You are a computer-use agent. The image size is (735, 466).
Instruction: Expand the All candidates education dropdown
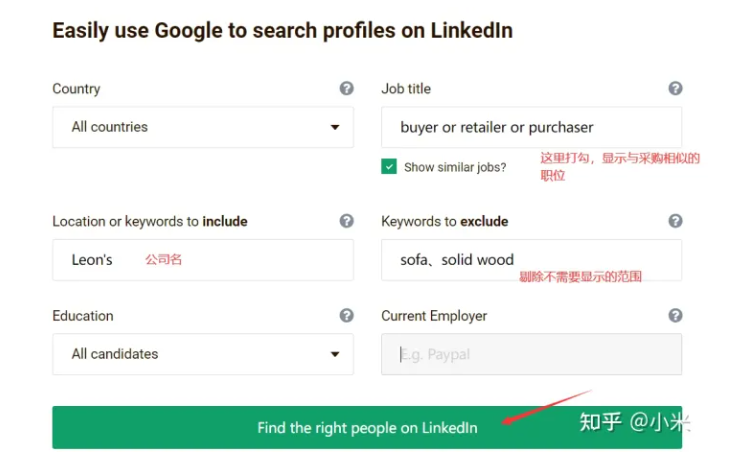[x=202, y=354]
